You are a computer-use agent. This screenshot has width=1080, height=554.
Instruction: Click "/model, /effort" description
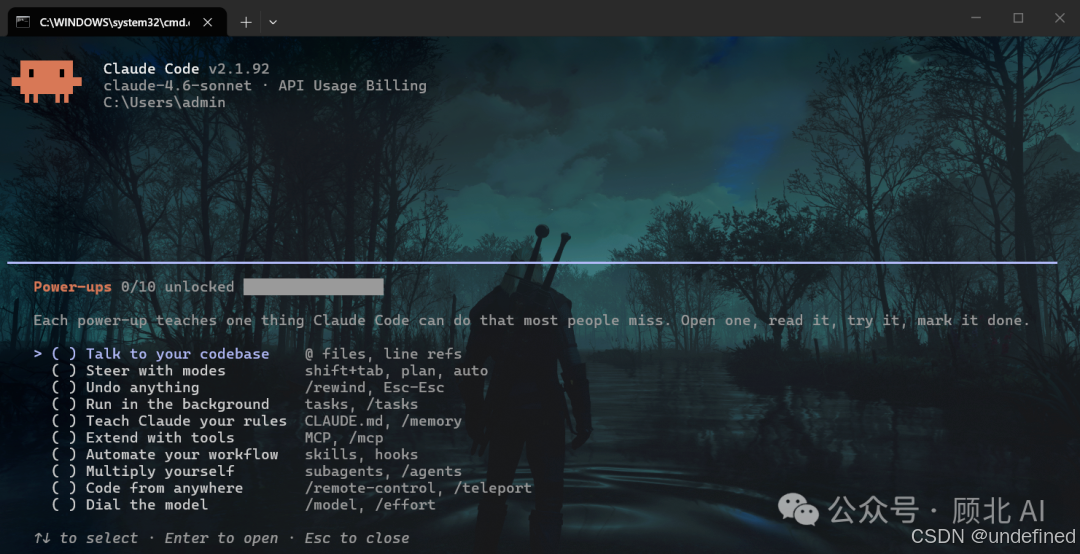371,504
